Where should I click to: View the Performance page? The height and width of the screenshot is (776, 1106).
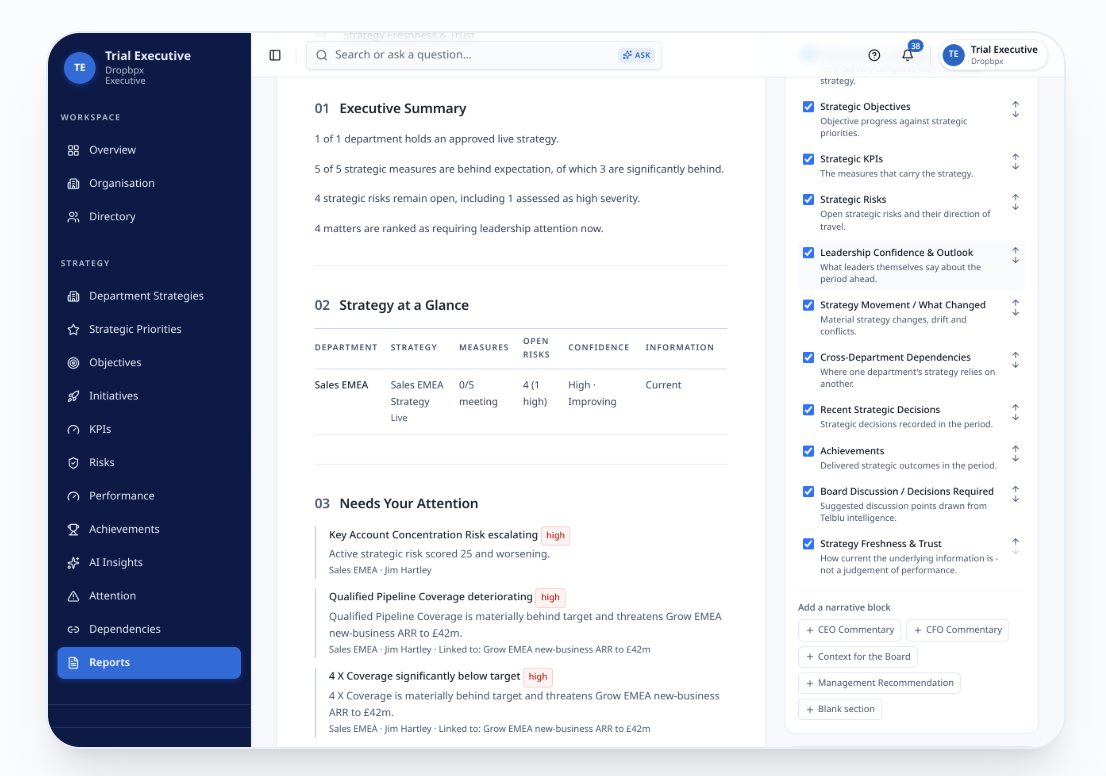pyautogui.click(x=149, y=496)
